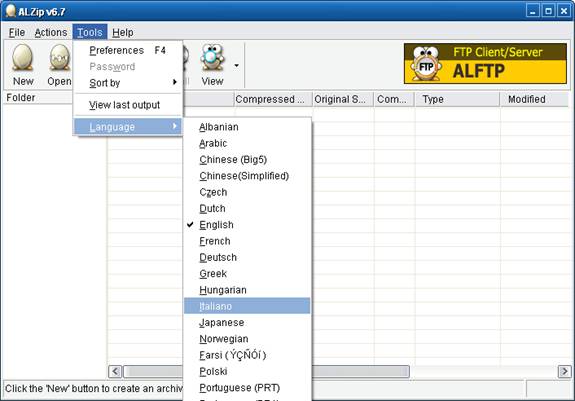Image resolution: width=575 pixels, height=401 pixels.
Task: Select Chinese (Big5) language
Action: point(247,159)
